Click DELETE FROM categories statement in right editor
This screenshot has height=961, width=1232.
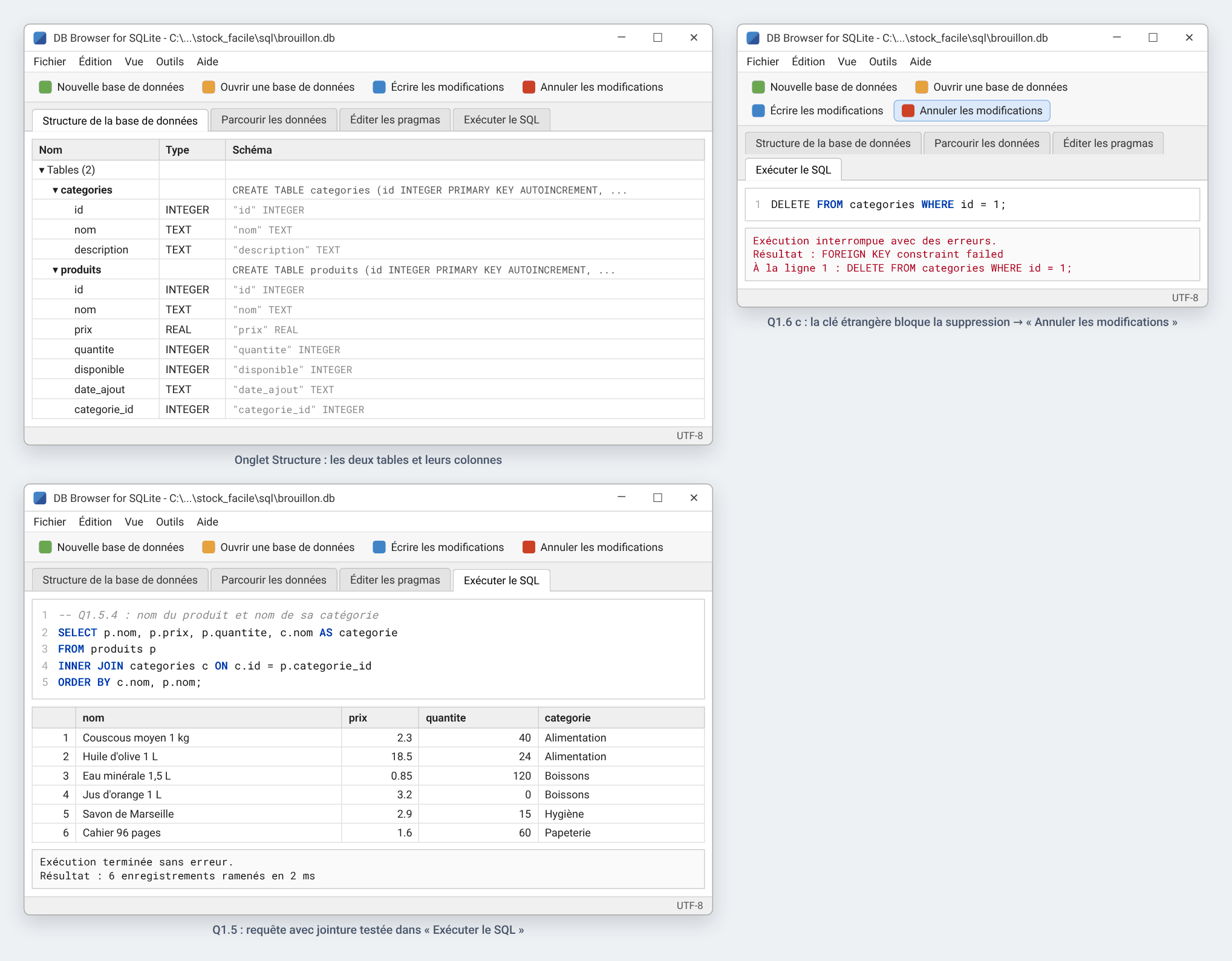(888, 204)
